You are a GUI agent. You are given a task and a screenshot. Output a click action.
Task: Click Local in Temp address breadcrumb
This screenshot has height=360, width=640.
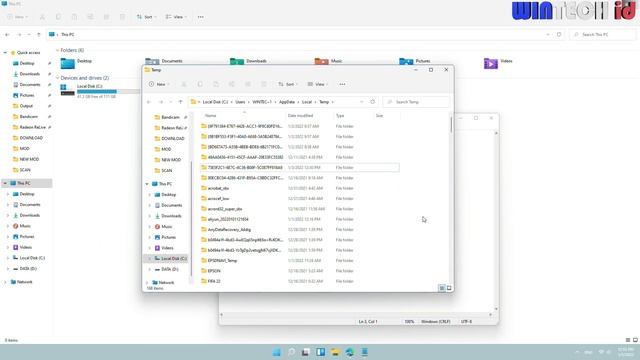(307, 102)
